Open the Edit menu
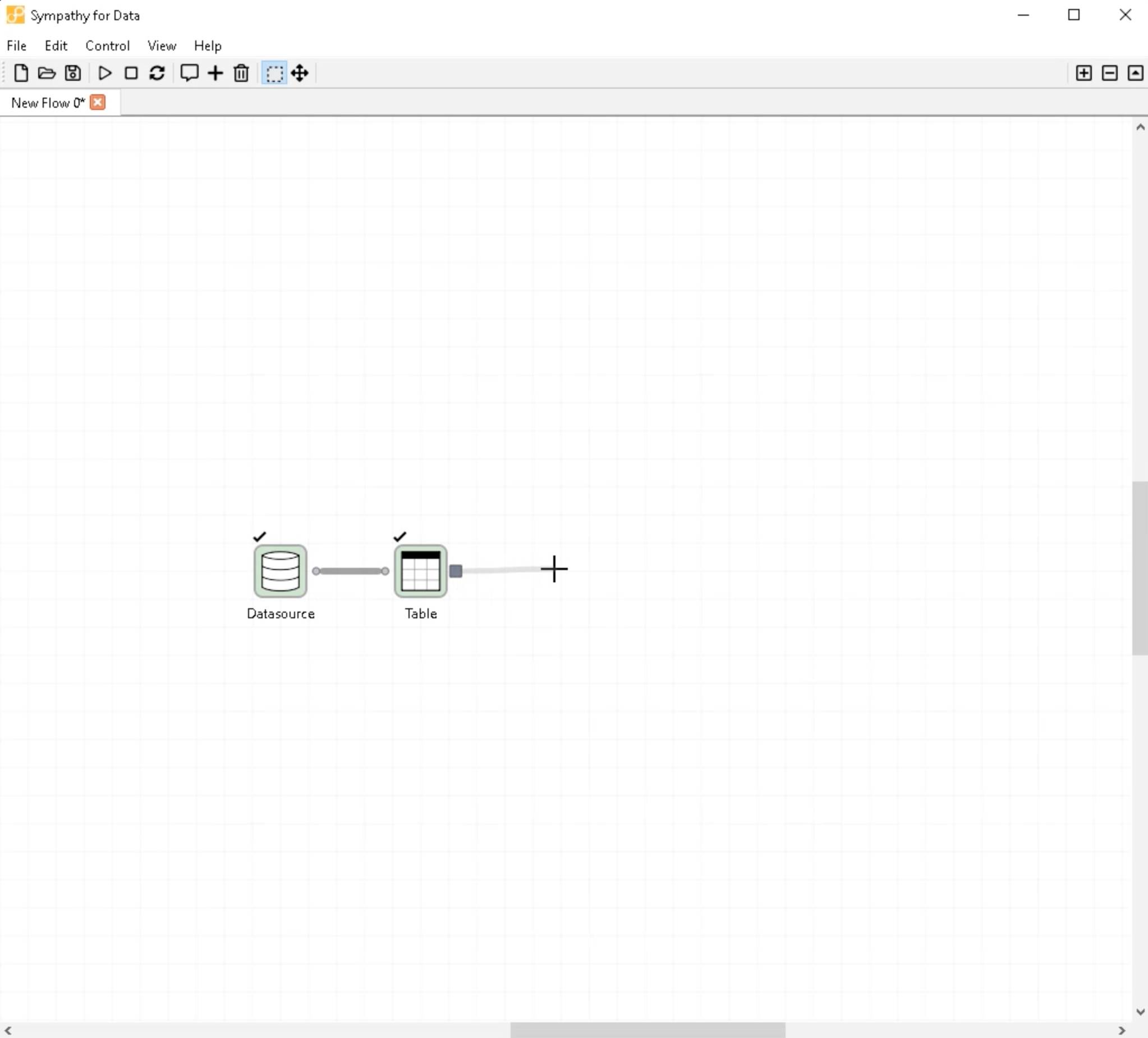The width and height of the screenshot is (1148, 1038). (x=56, y=45)
